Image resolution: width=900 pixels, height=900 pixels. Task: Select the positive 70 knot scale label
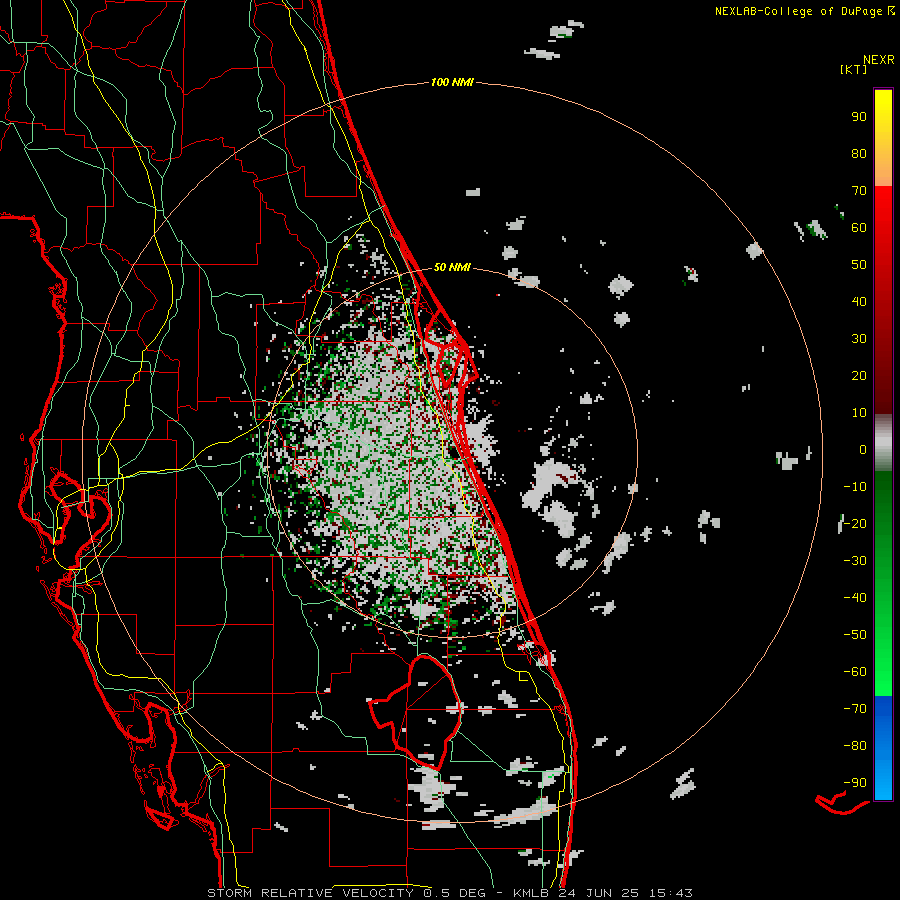(859, 191)
